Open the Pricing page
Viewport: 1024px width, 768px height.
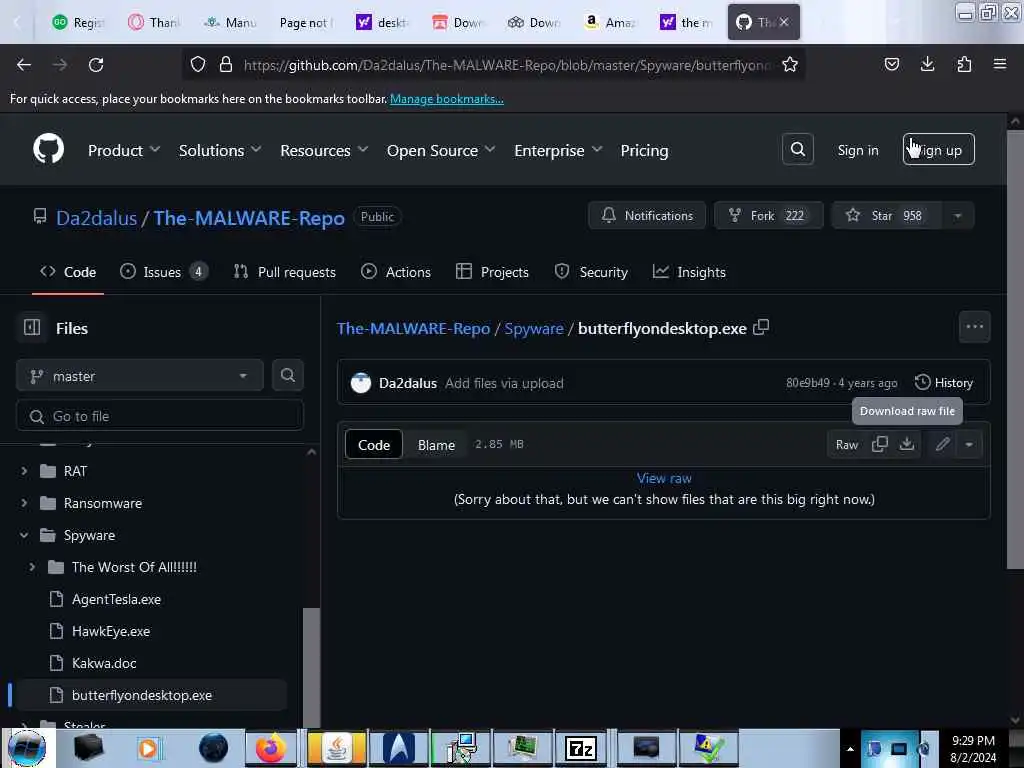644,150
